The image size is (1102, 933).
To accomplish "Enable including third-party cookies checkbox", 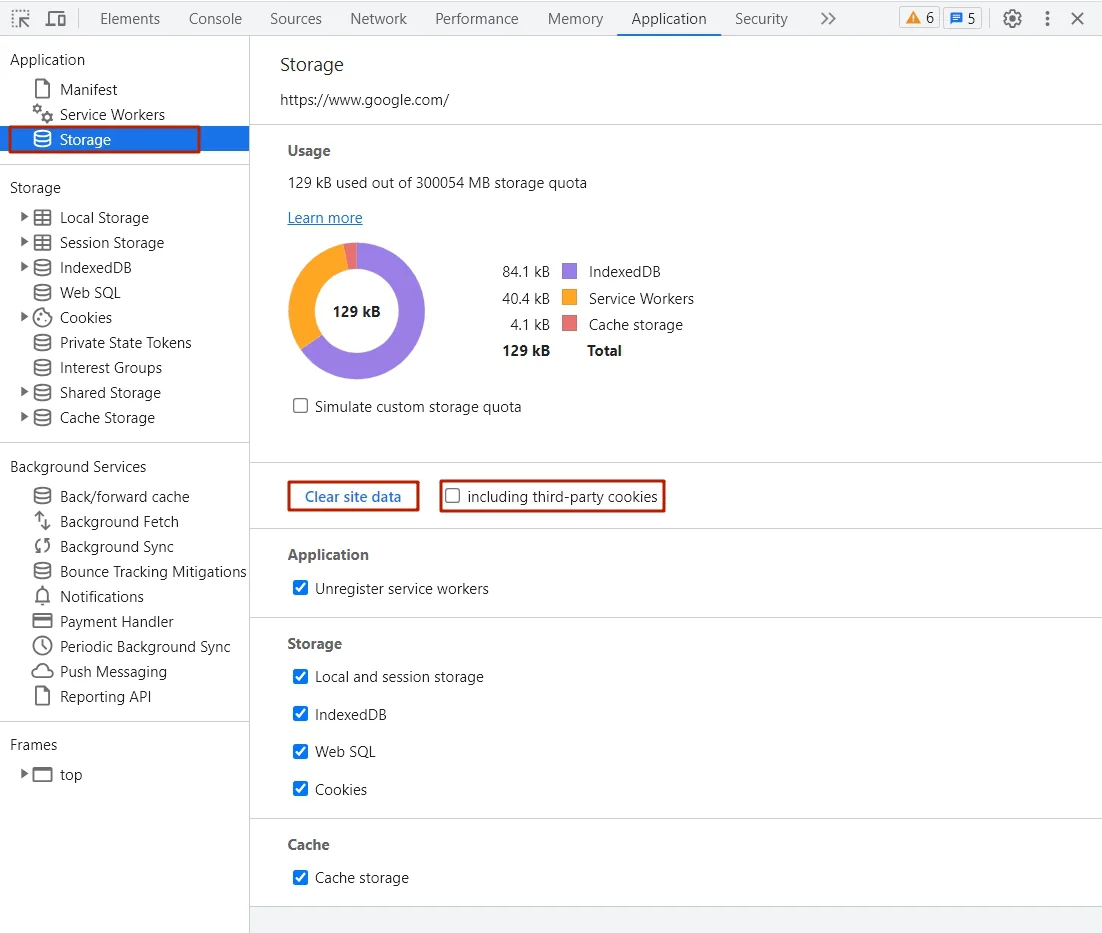I will pos(453,496).
